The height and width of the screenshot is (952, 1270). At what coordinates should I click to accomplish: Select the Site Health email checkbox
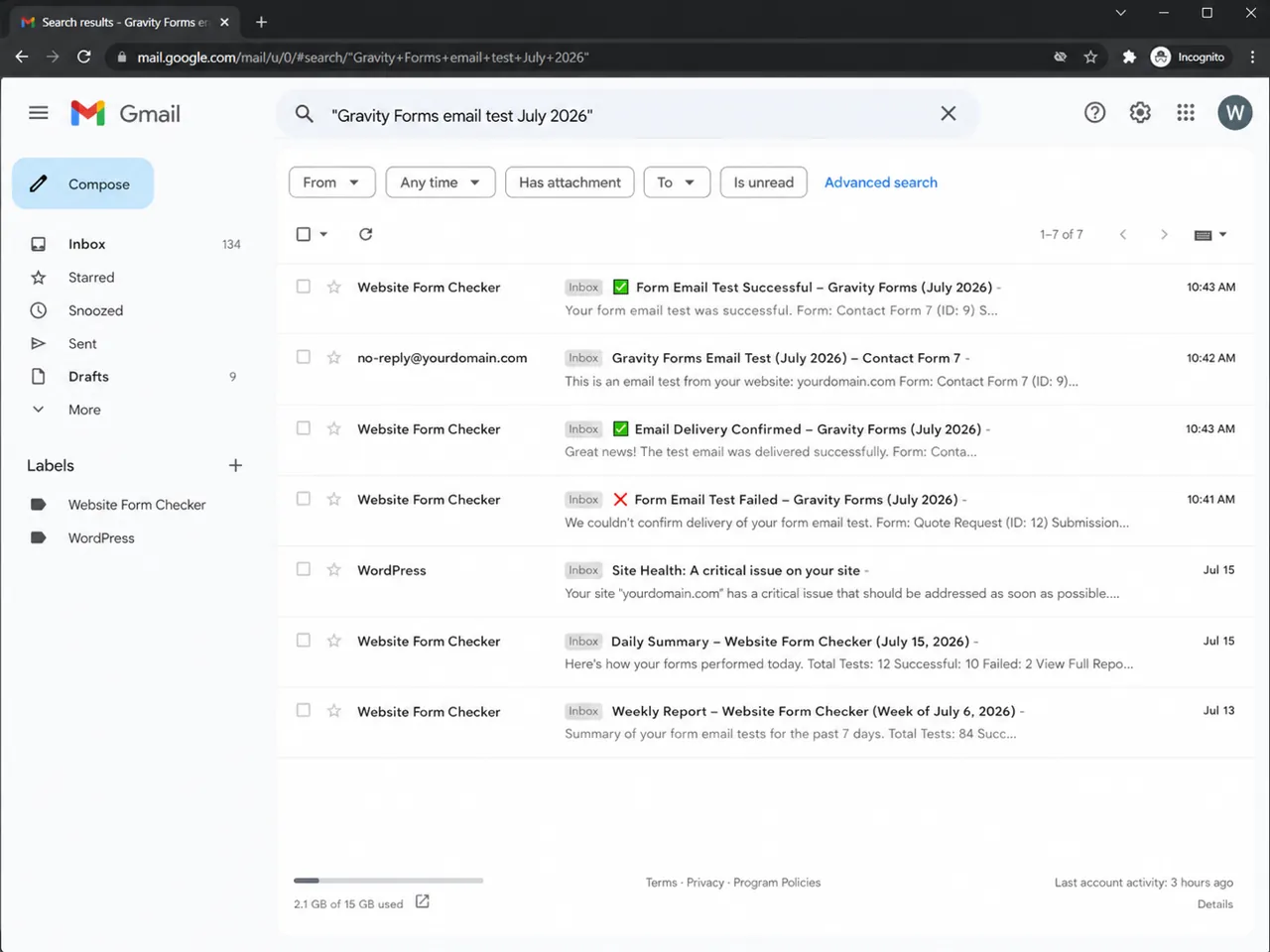tap(304, 569)
